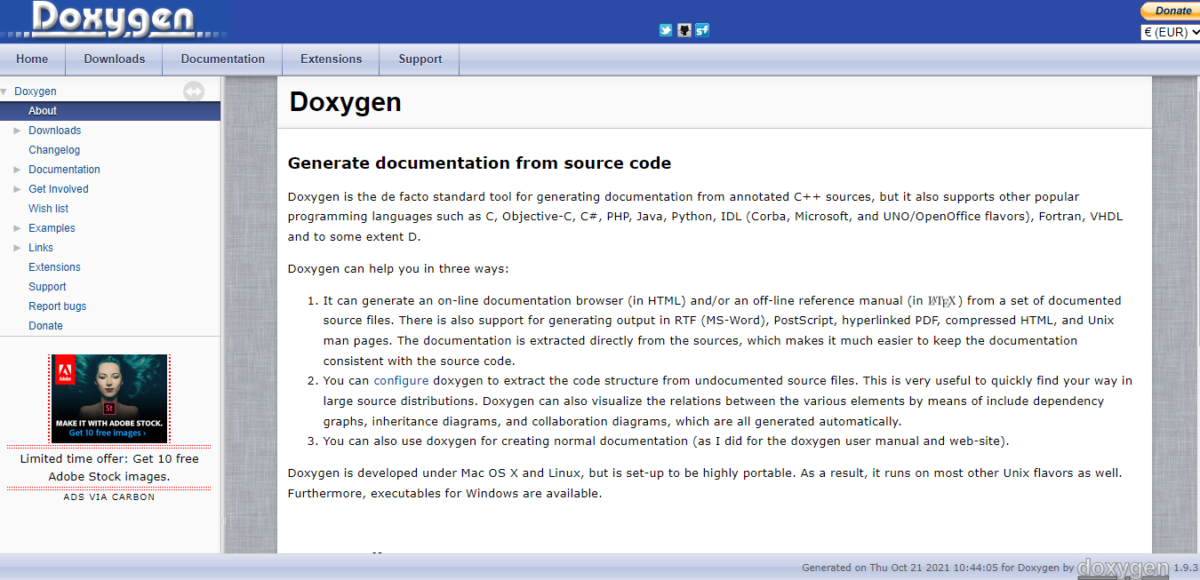
Task: Click the ADS VIA CARBON label
Action: (108, 497)
